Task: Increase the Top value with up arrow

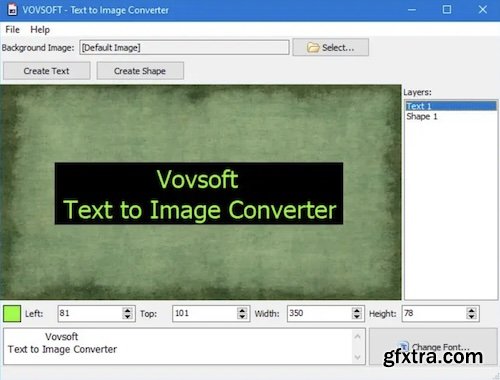Action: [x=242, y=310]
